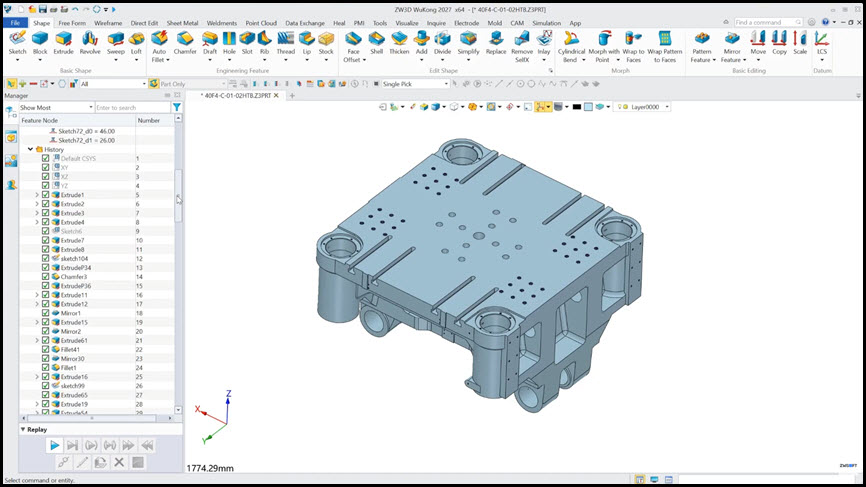The image size is (866, 487).
Task: Select the Thicken tool
Action: (x=399, y=43)
